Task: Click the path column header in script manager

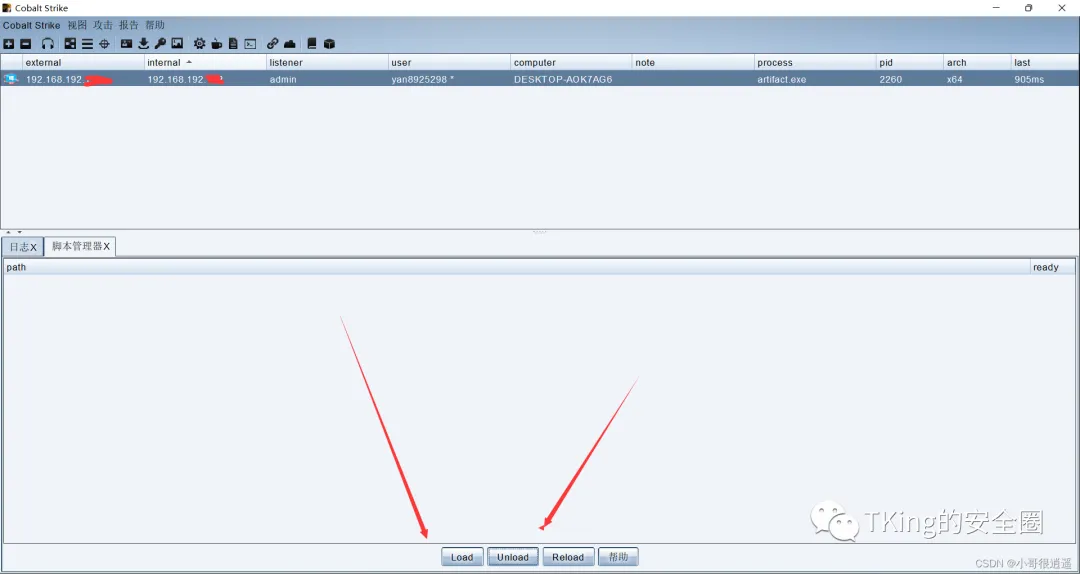Action: pos(517,267)
